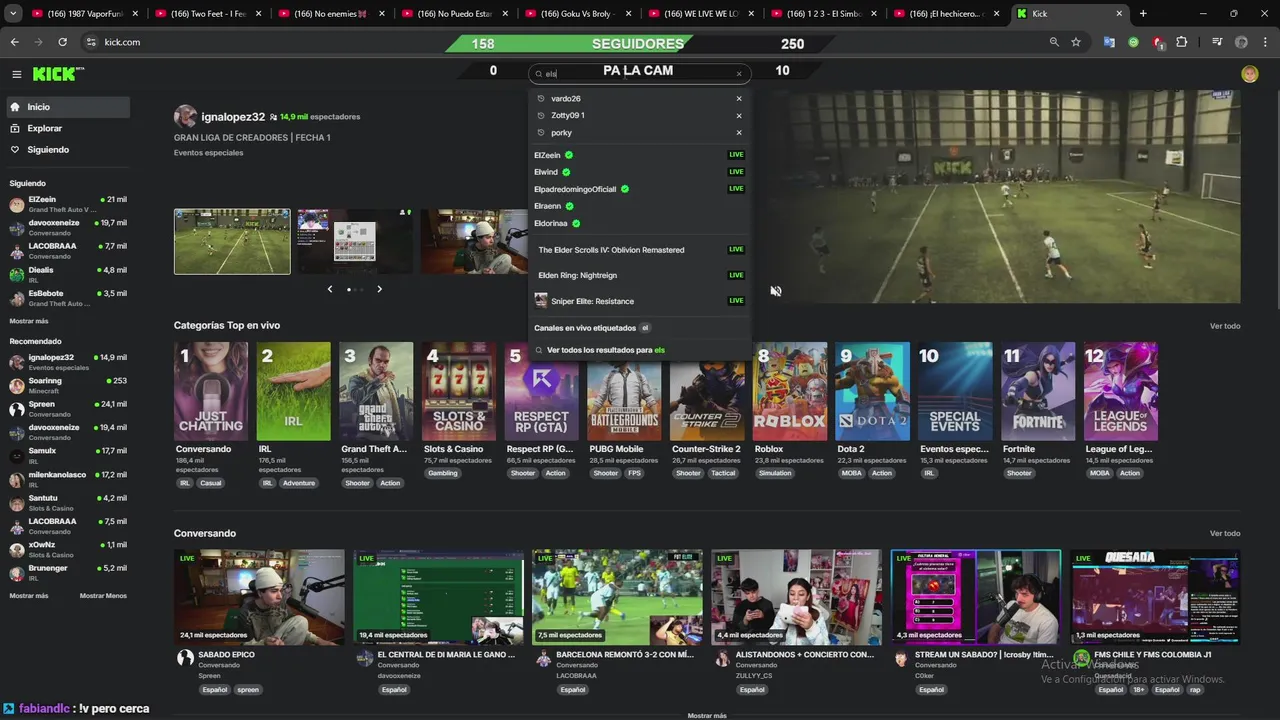
Task: Switch to '1987 VaporFunk' tab
Action: [x=85, y=14]
